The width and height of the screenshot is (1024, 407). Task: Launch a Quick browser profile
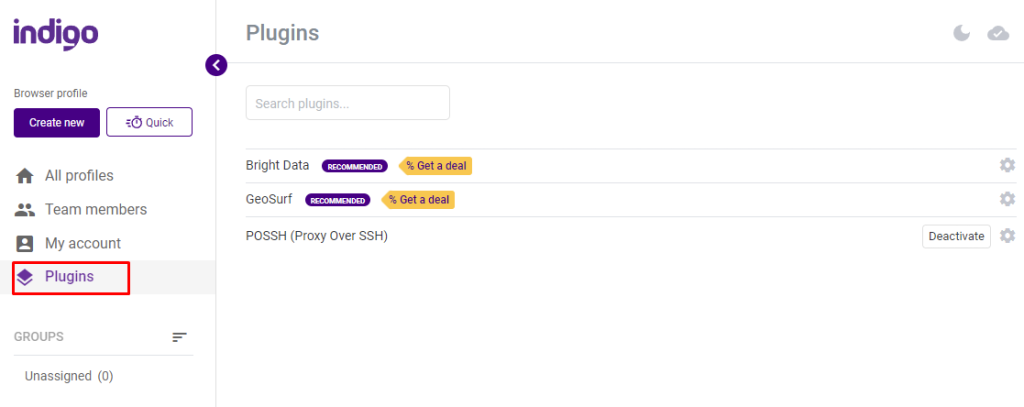coord(150,122)
